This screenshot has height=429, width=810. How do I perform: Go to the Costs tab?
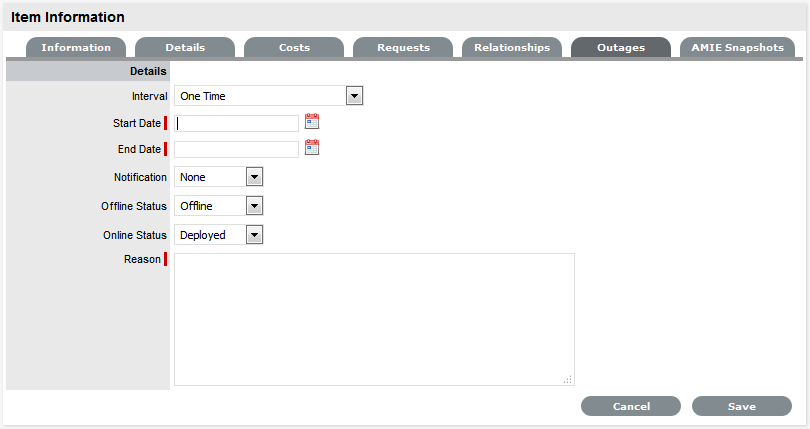294,48
